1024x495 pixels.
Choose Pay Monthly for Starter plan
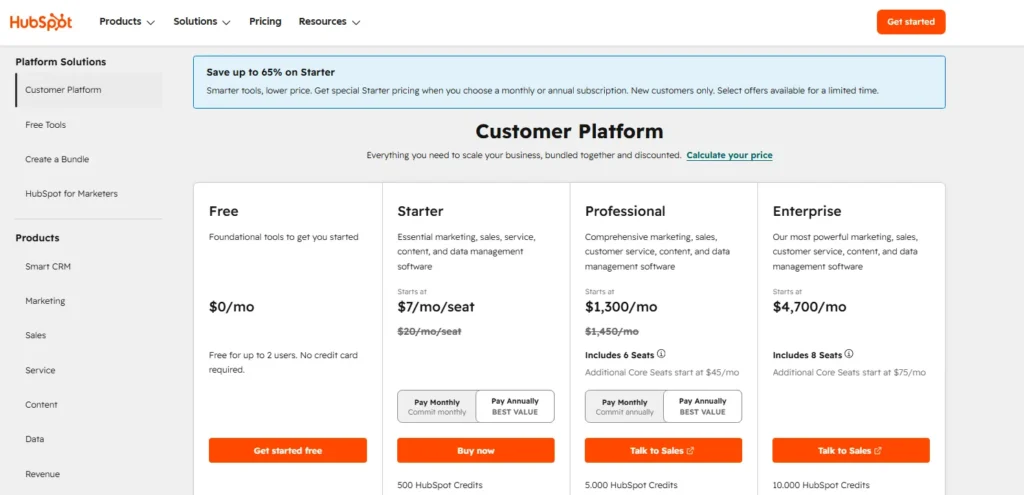coord(437,407)
